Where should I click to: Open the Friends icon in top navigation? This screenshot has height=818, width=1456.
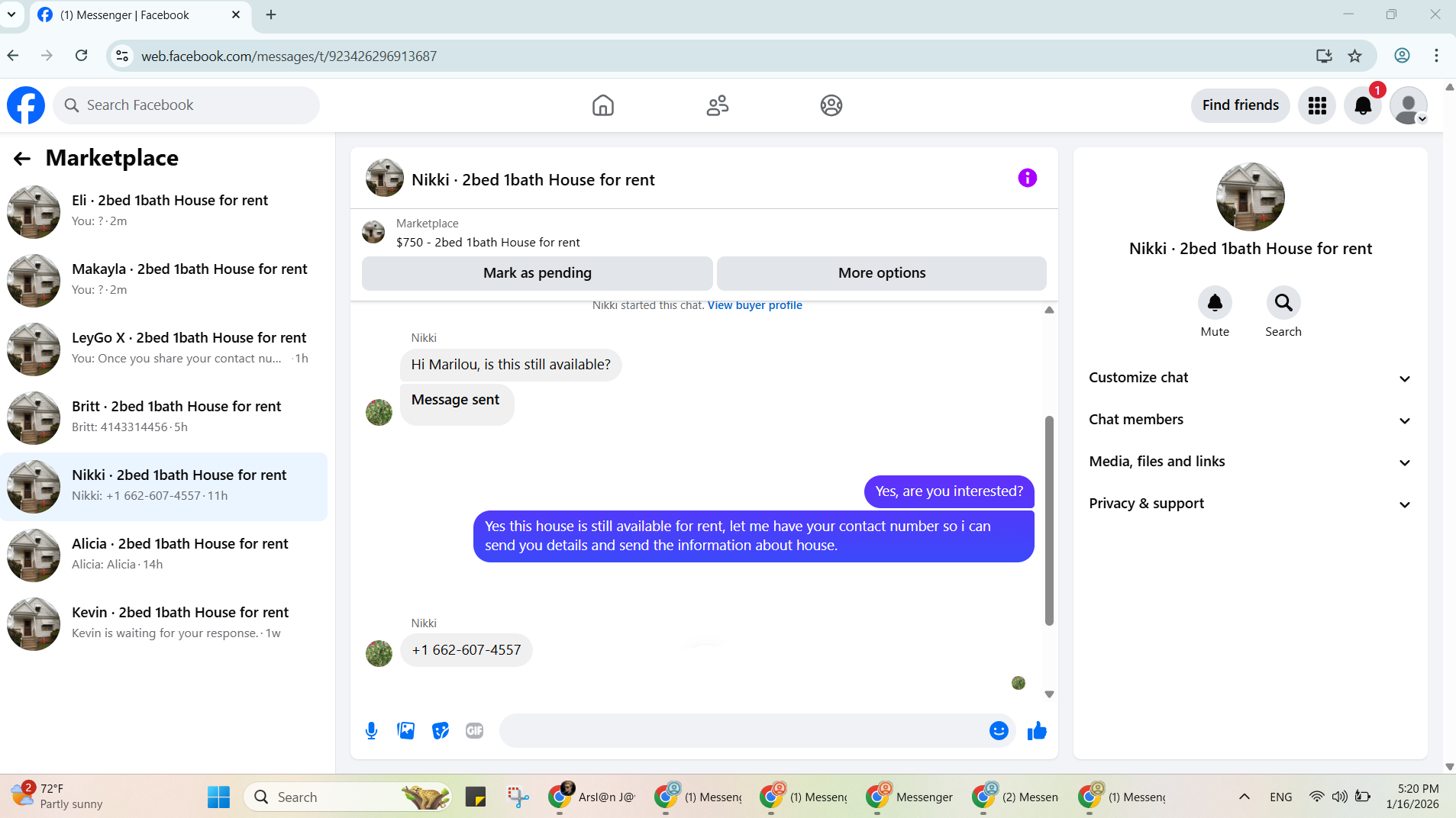coord(718,105)
